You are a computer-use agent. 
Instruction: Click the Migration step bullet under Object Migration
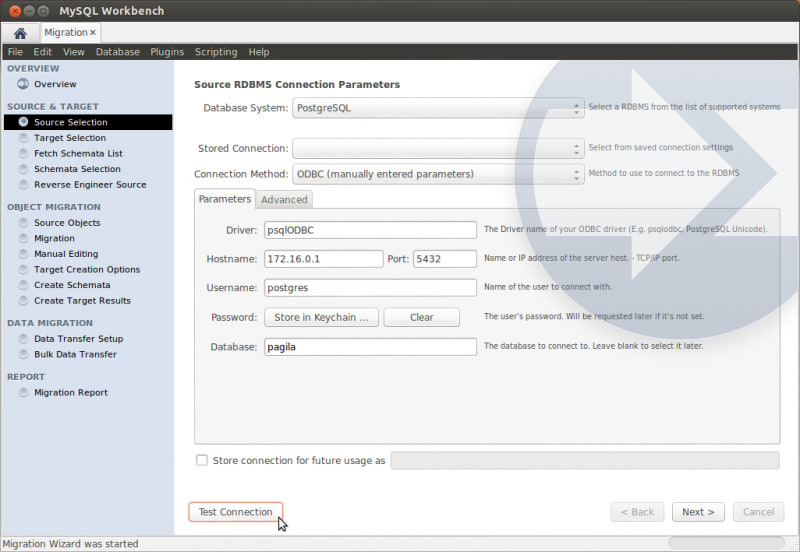[23, 238]
